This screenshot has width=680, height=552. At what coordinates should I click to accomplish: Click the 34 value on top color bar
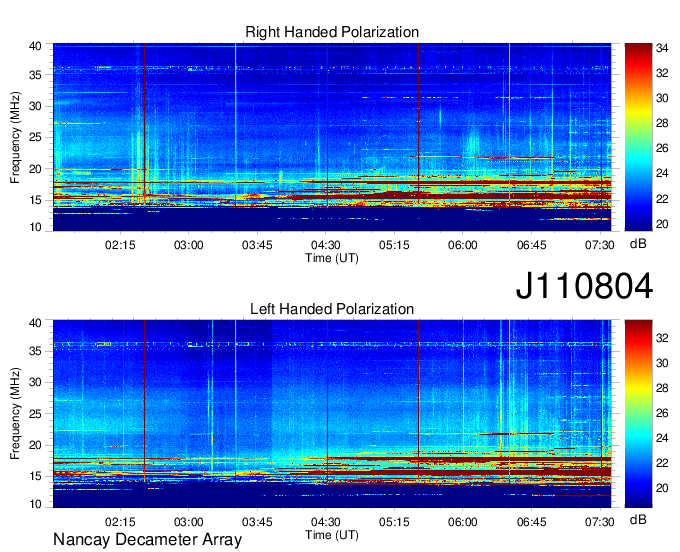click(662, 48)
